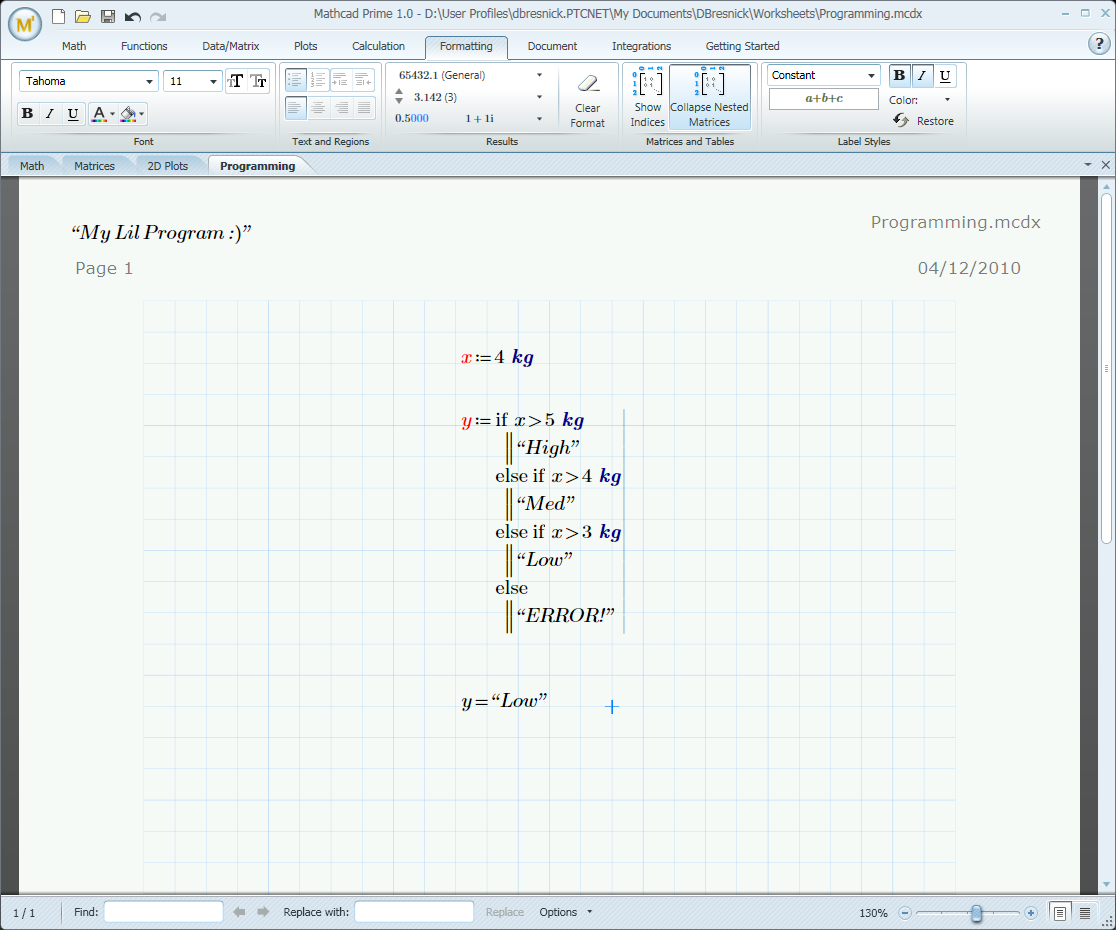Toggle Underline in the Font group
The width and height of the screenshot is (1116, 930).
[x=73, y=114]
